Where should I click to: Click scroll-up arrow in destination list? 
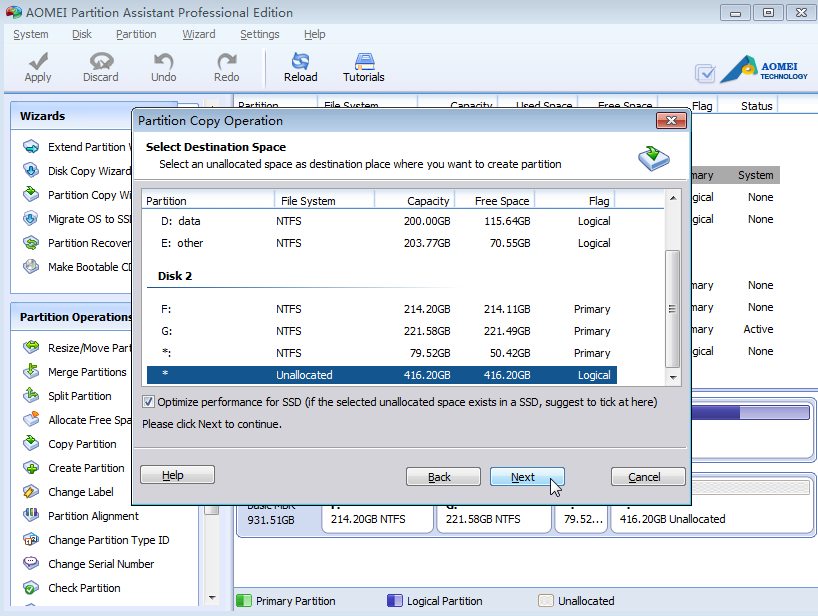673,199
